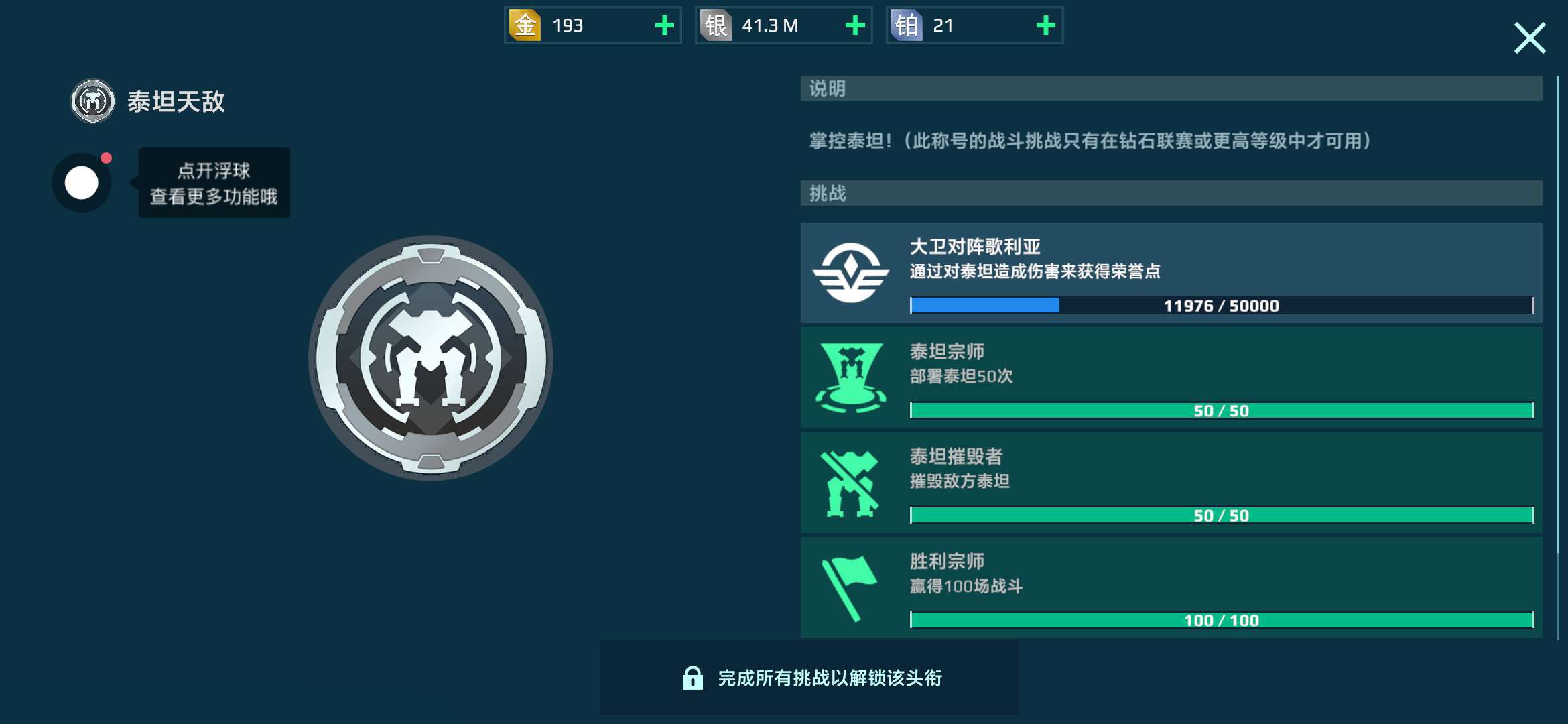Tap the 点开浮球 tooltip bubble
The width and height of the screenshot is (1568, 724).
(x=214, y=183)
